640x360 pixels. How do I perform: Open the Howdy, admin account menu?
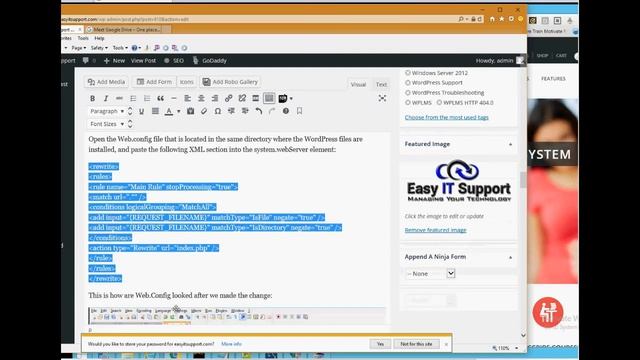pyautogui.click(x=499, y=60)
